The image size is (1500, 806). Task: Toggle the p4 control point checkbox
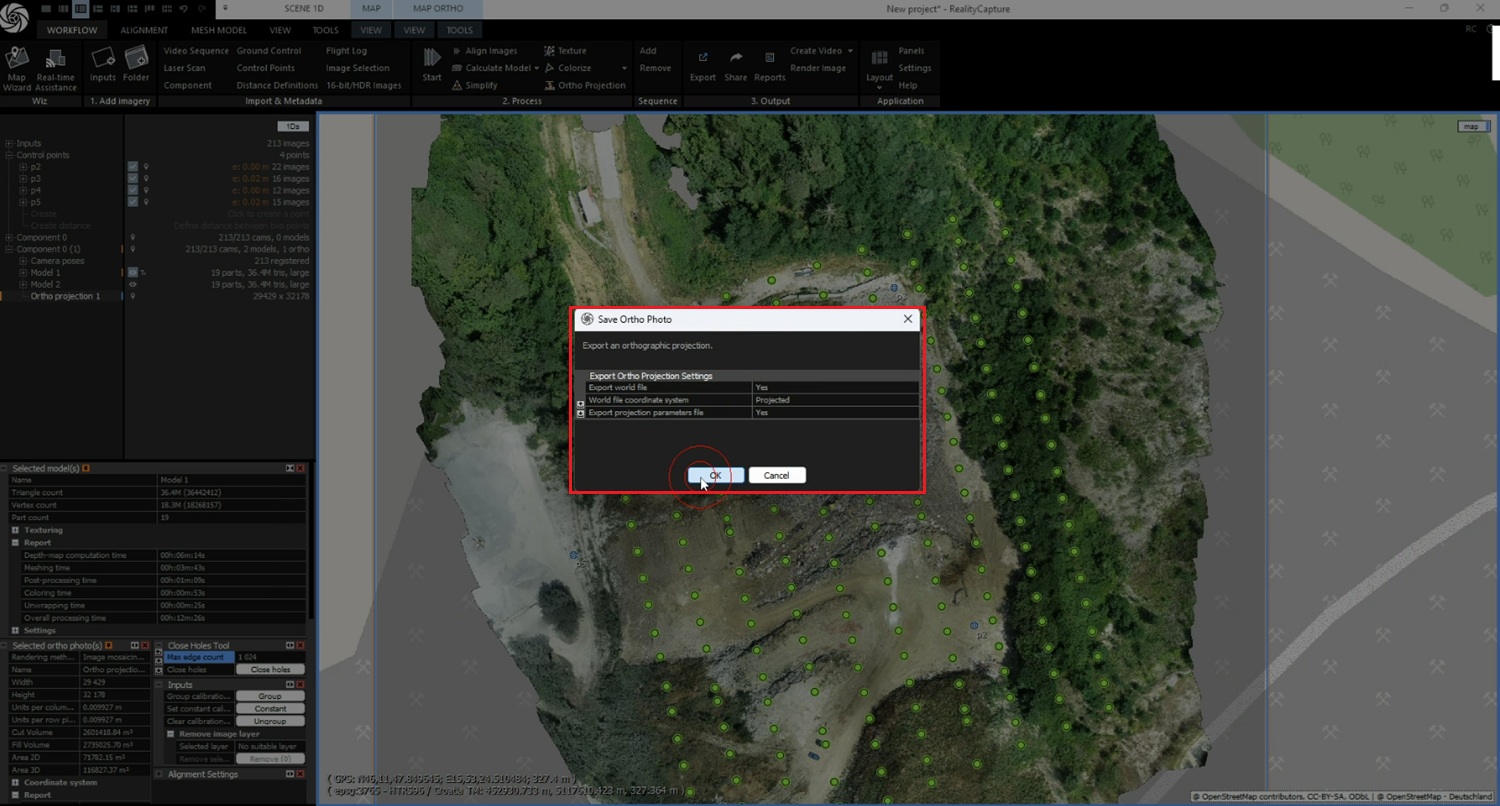[x=132, y=190]
